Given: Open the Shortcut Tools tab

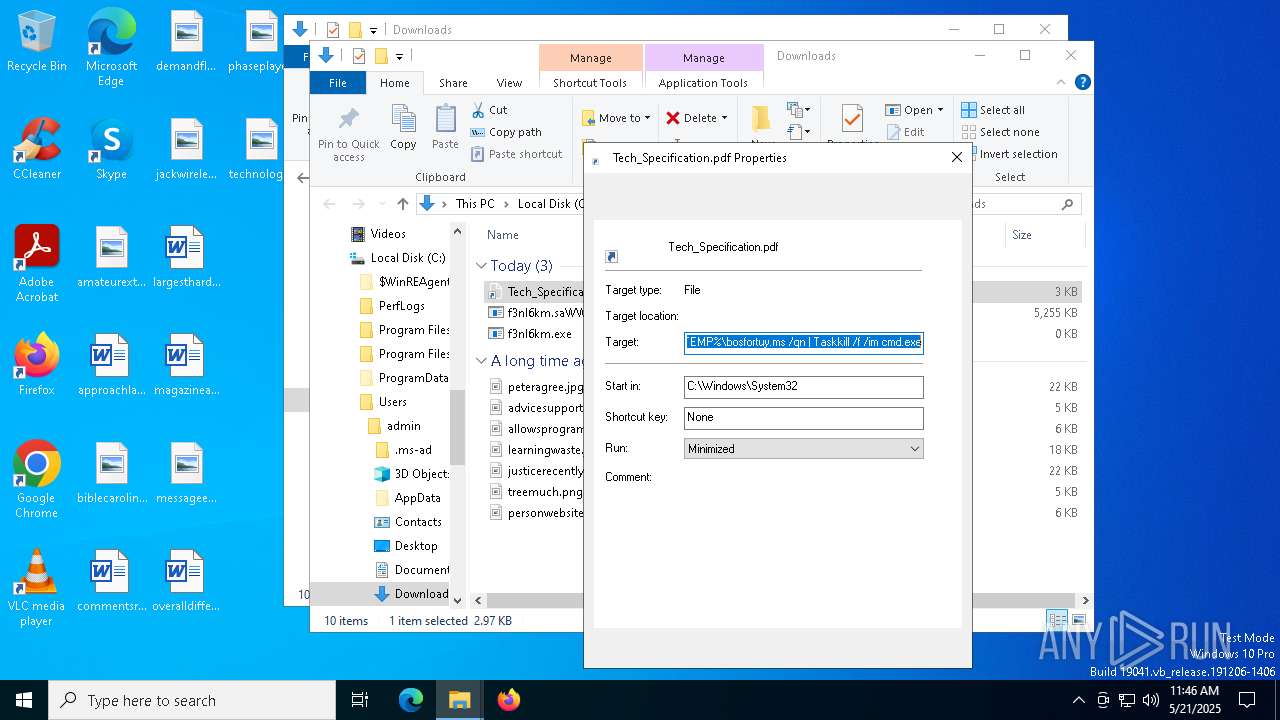Looking at the screenshot, I should 590,83.
